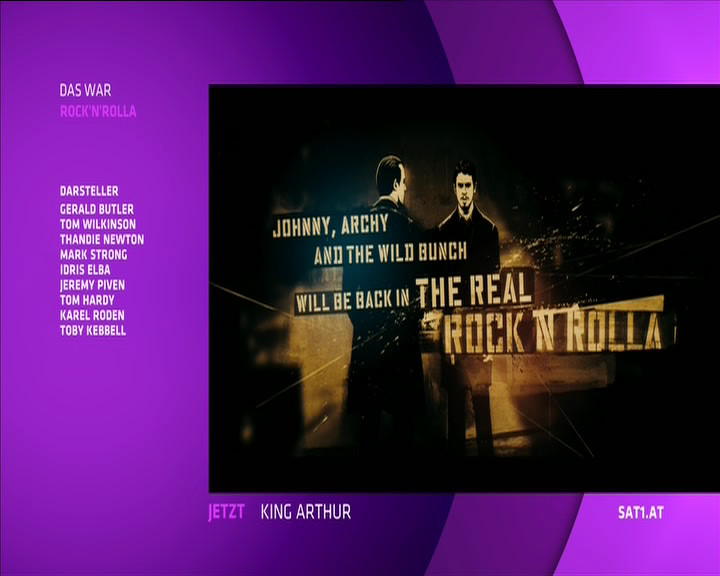Viewport: 720px width, 576px height.
Task: Select cast name 'KAREL RODEN'
Action: click(92, 315)
